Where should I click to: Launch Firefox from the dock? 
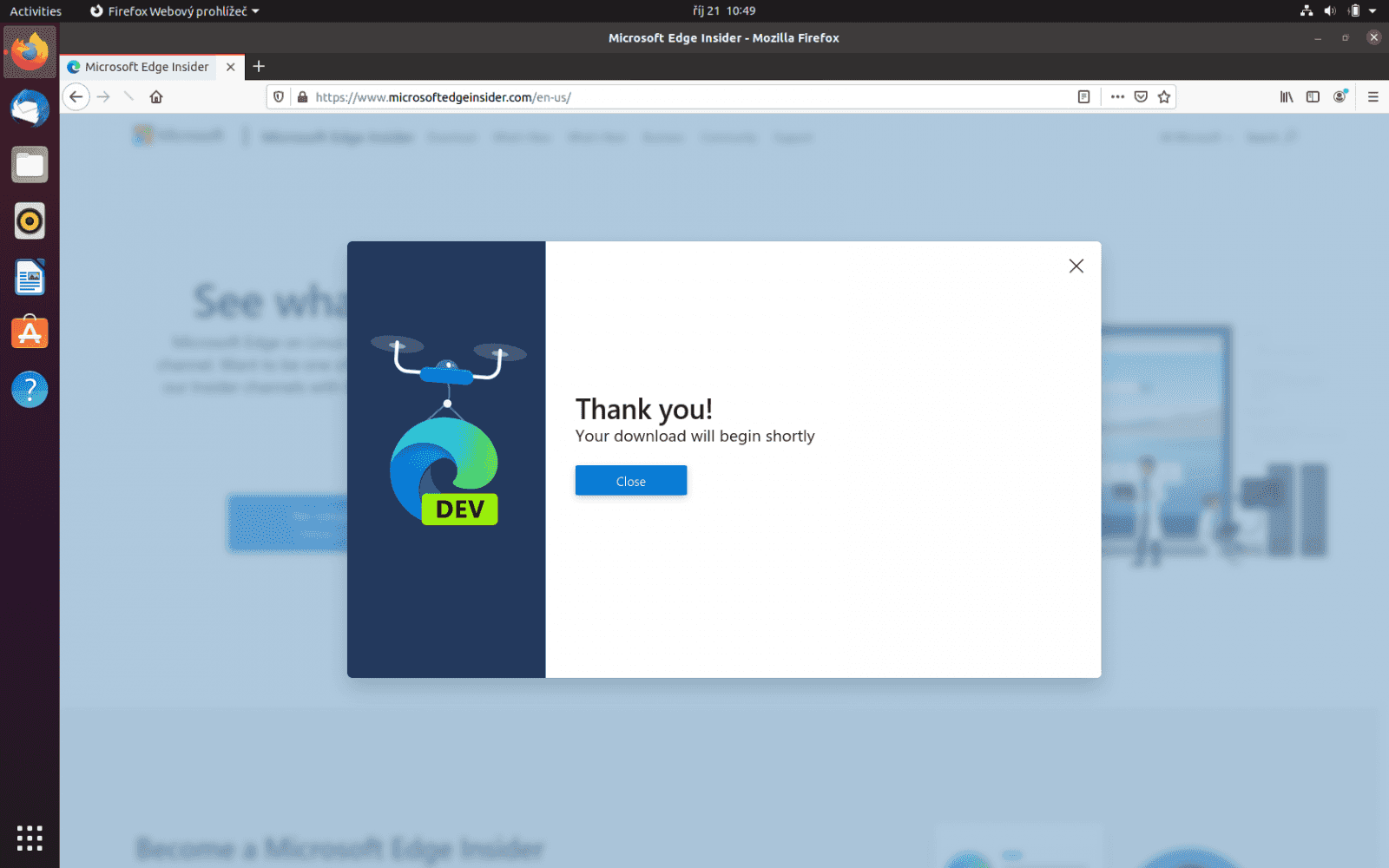(x=30, y=52)
